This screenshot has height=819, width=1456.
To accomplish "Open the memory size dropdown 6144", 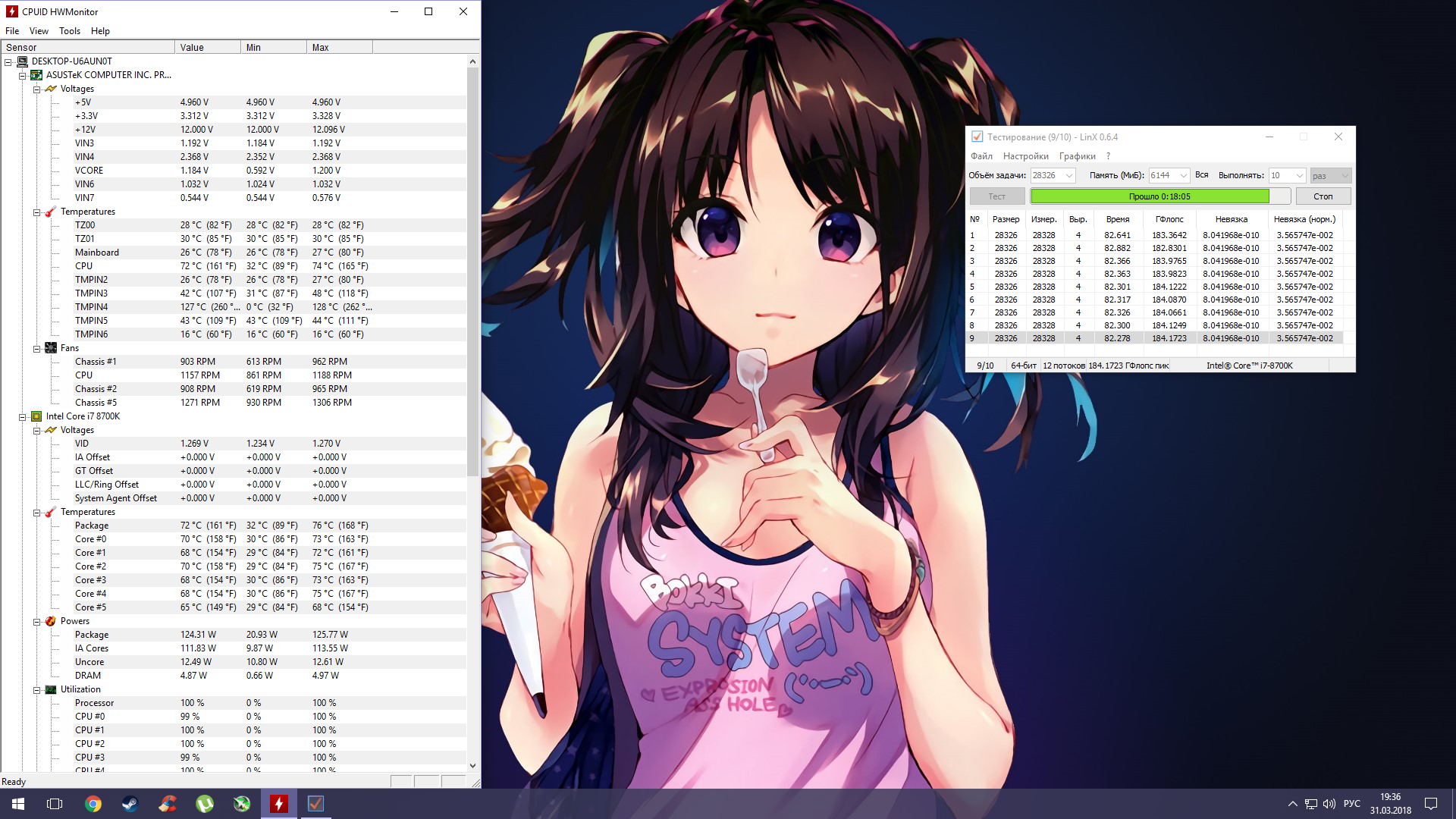I will [x=1183, y=176].
